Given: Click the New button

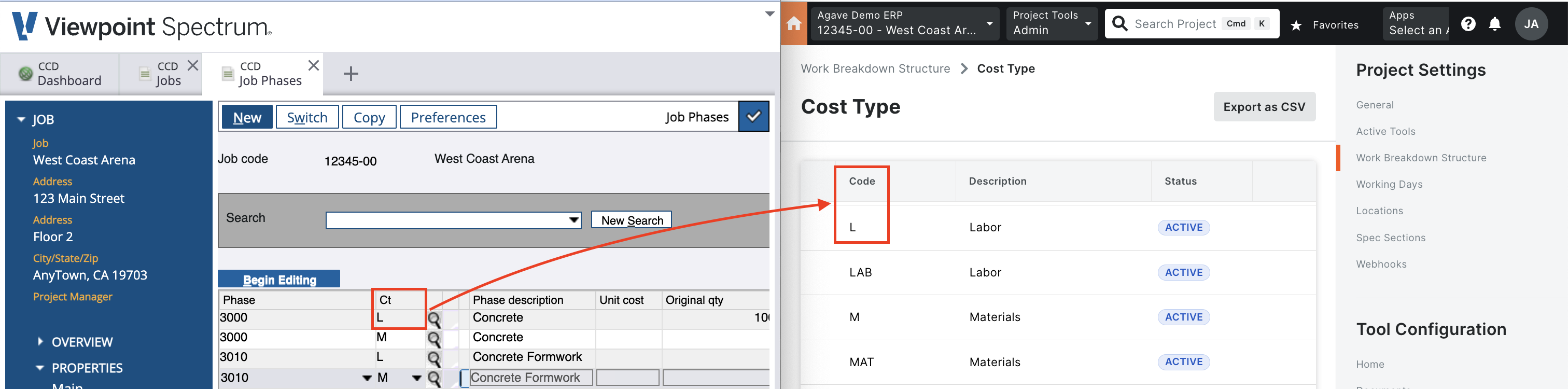Looking at the screenshot, I should [247, 117].
